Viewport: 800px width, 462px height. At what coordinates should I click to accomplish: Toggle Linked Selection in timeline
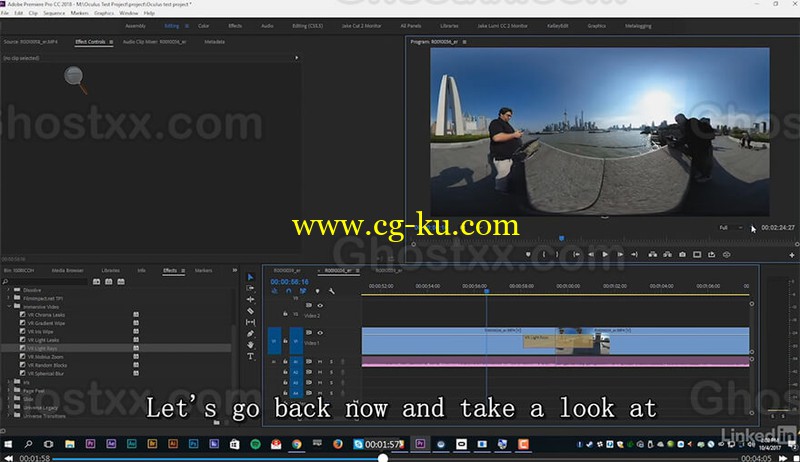303,291
